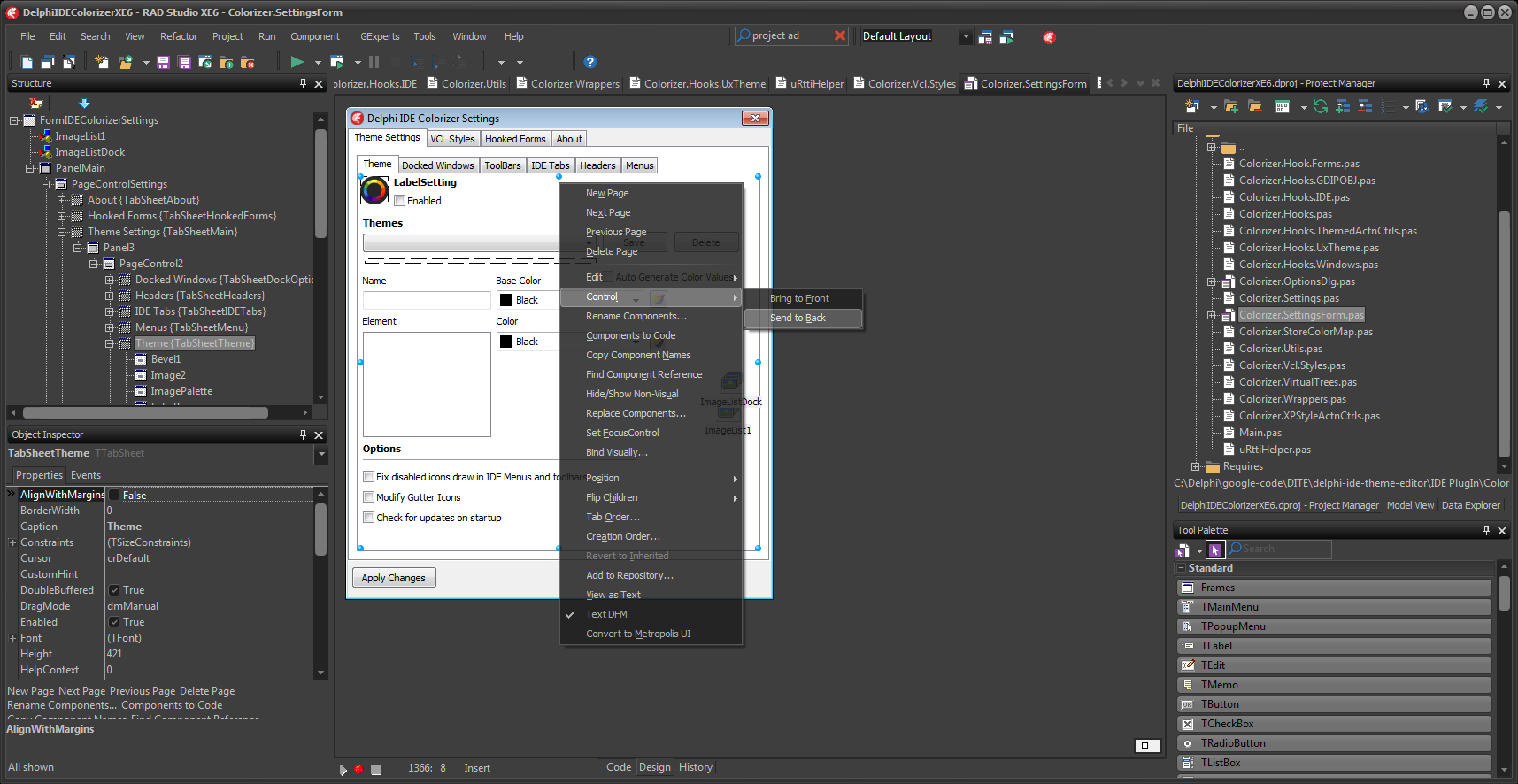The width and height of the screenshot is (1518, 784).
Task: Toggle Fix disabled icons checkbox
Action: click(368, 476)
